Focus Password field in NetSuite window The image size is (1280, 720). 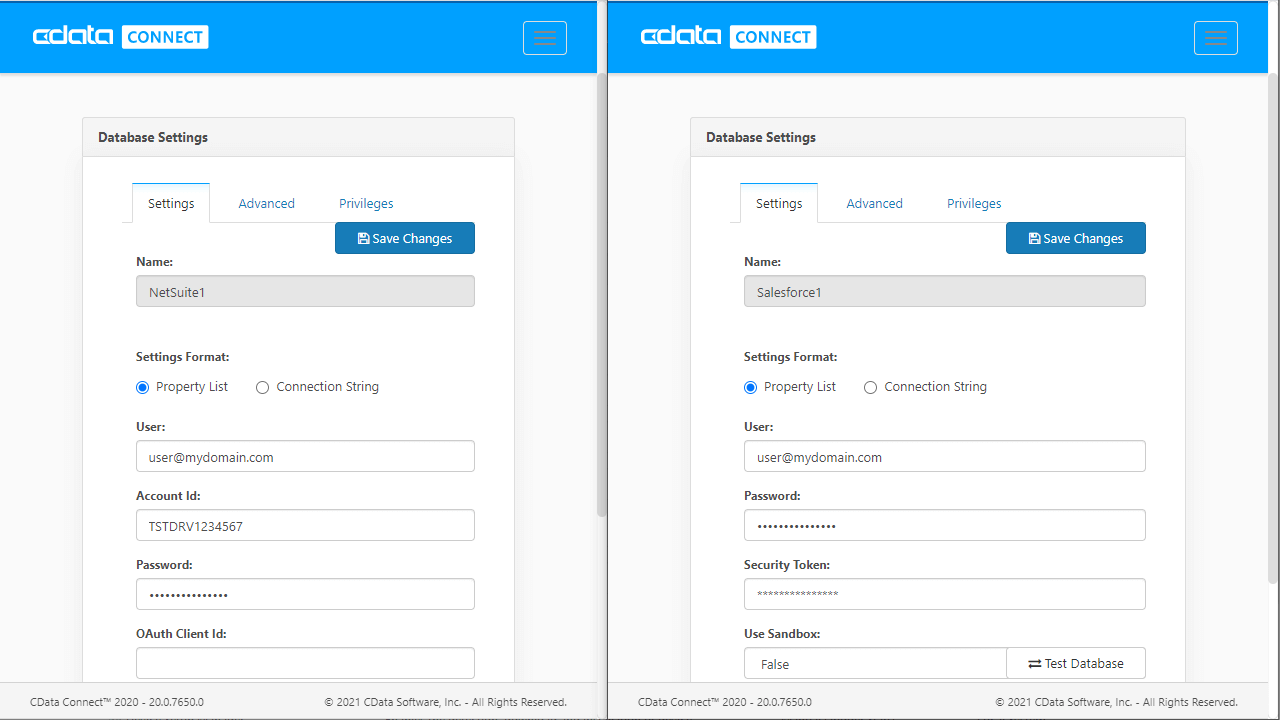pyautogui.click(x=305, y=594)
